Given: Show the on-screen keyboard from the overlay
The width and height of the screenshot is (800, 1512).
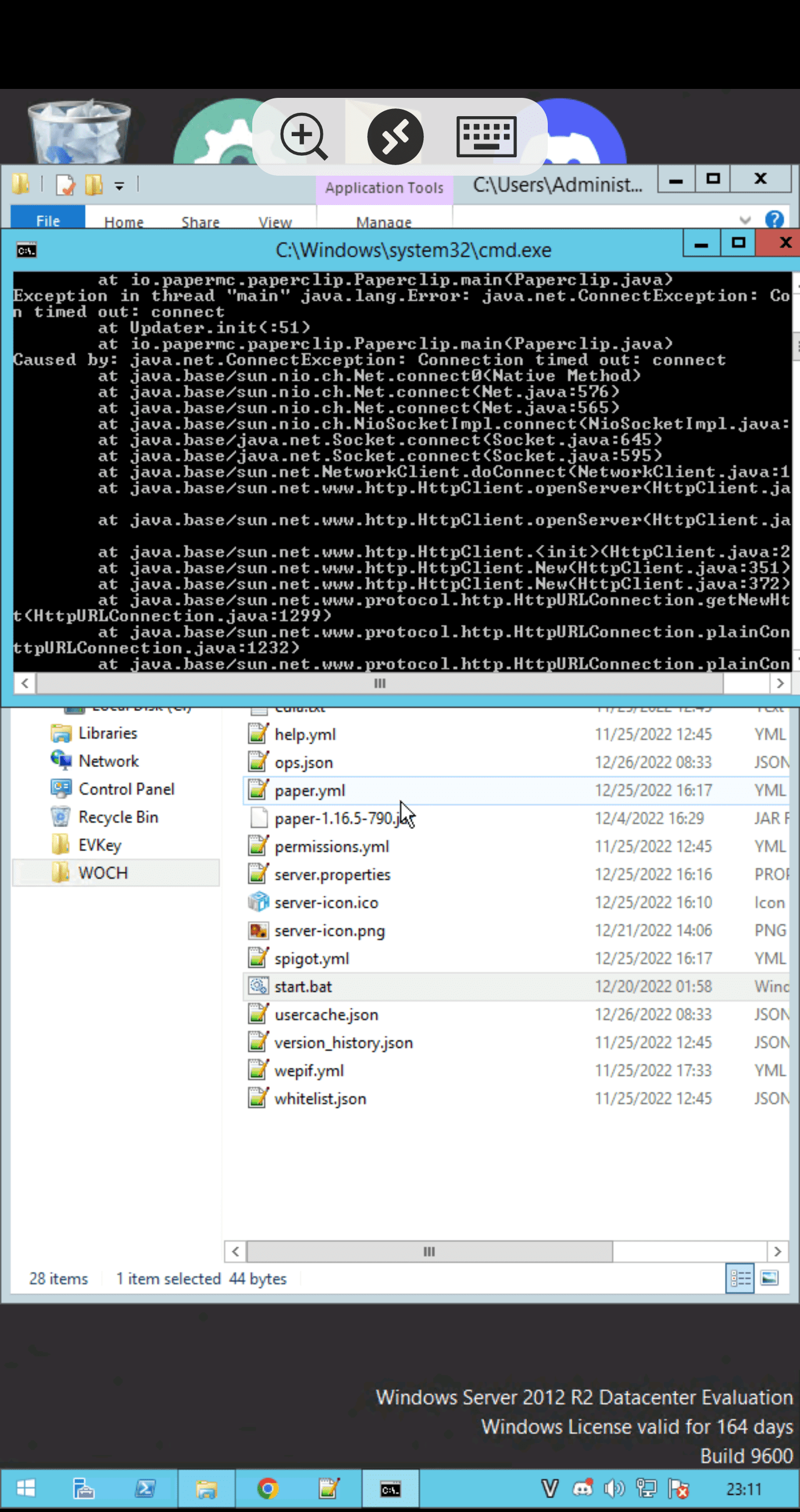Looking at the screenshot, I should pos(486,137).
